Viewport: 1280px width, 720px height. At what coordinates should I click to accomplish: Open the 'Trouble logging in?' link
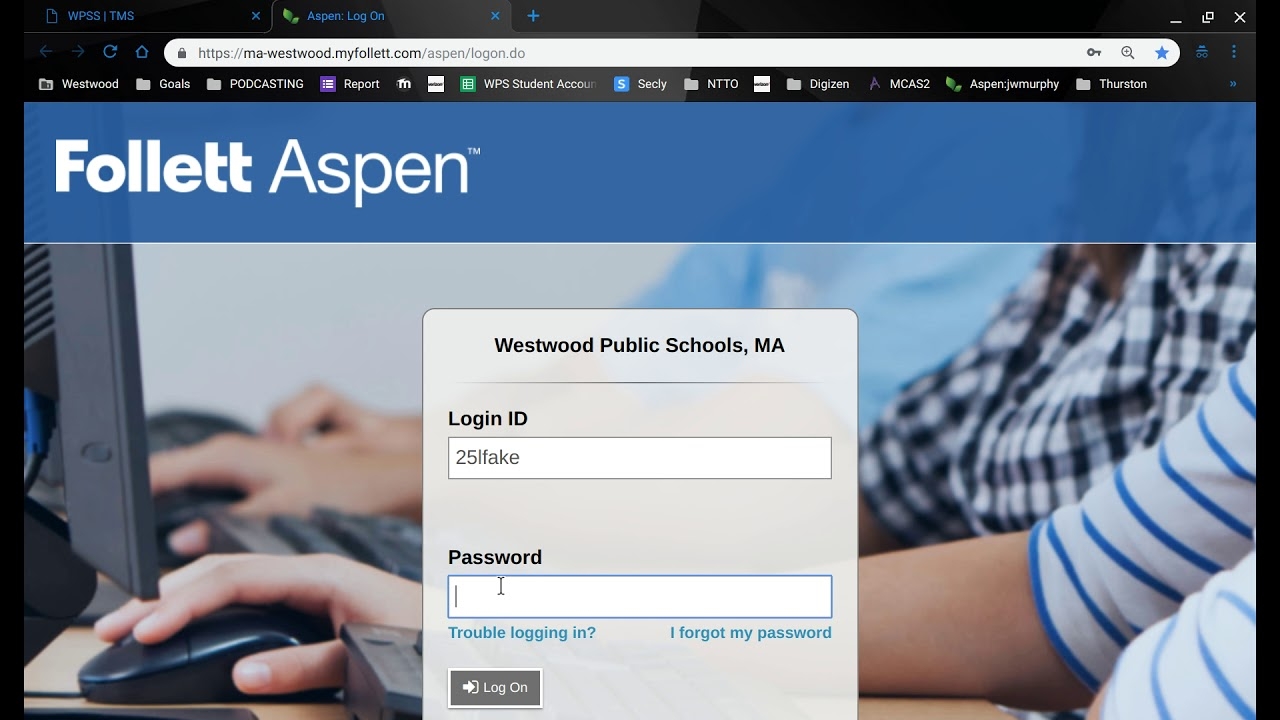pos(522,633)
